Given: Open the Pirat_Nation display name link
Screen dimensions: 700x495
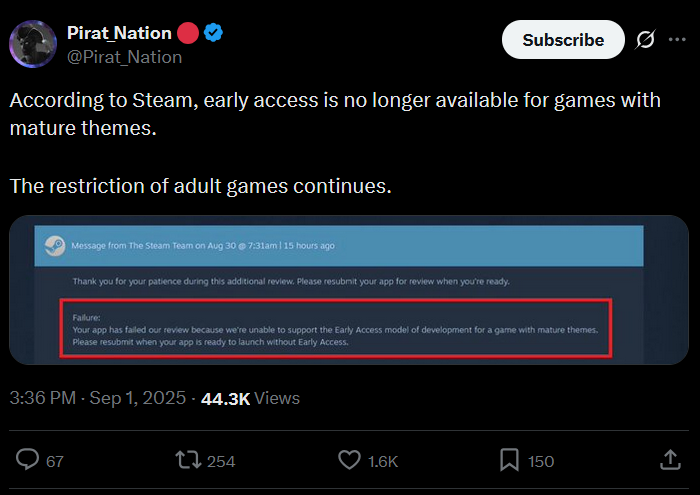Looking at the screenshot, I should point(119,33).
